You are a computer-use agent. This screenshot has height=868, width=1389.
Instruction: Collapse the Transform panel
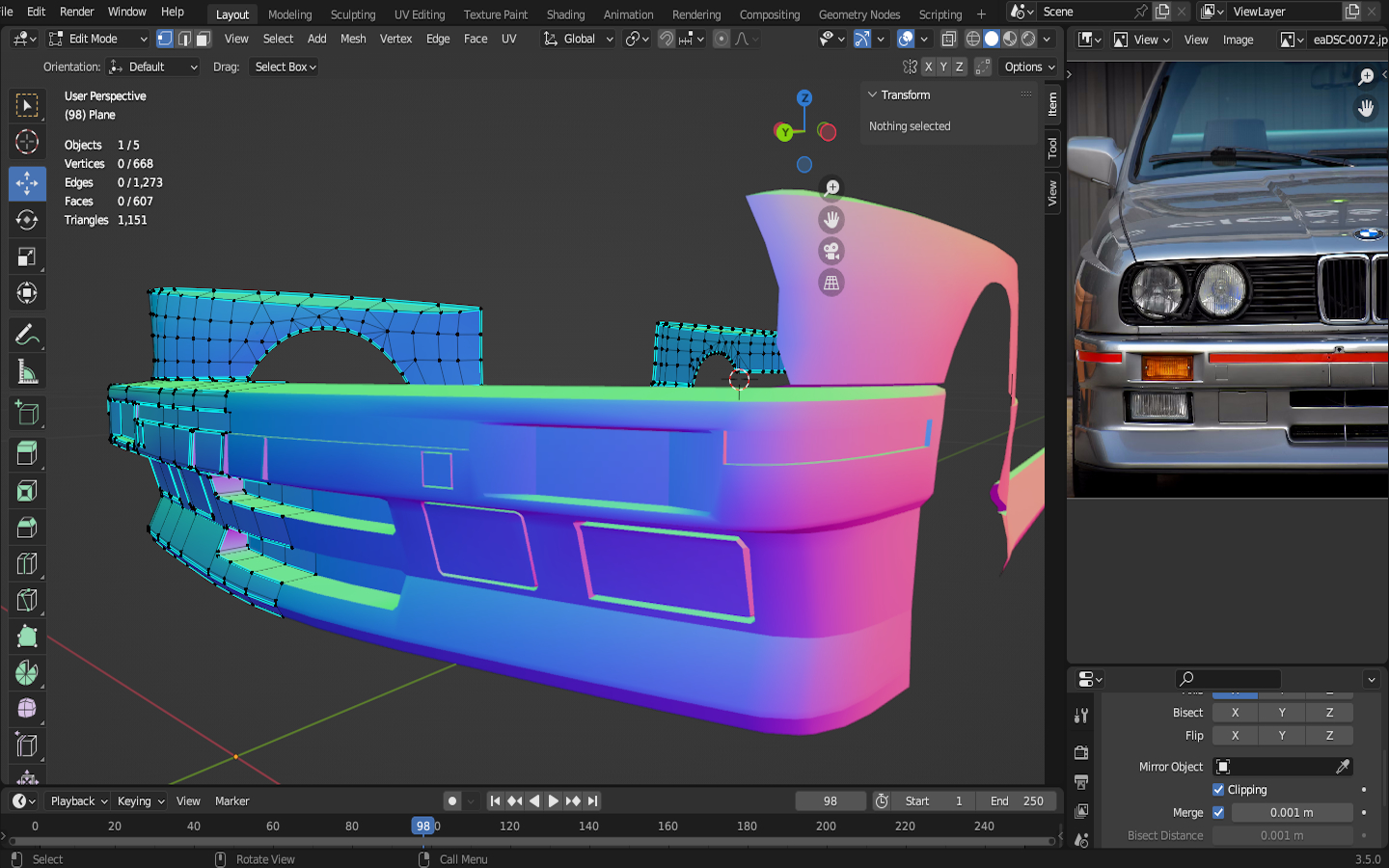click(x=873, y=95)
